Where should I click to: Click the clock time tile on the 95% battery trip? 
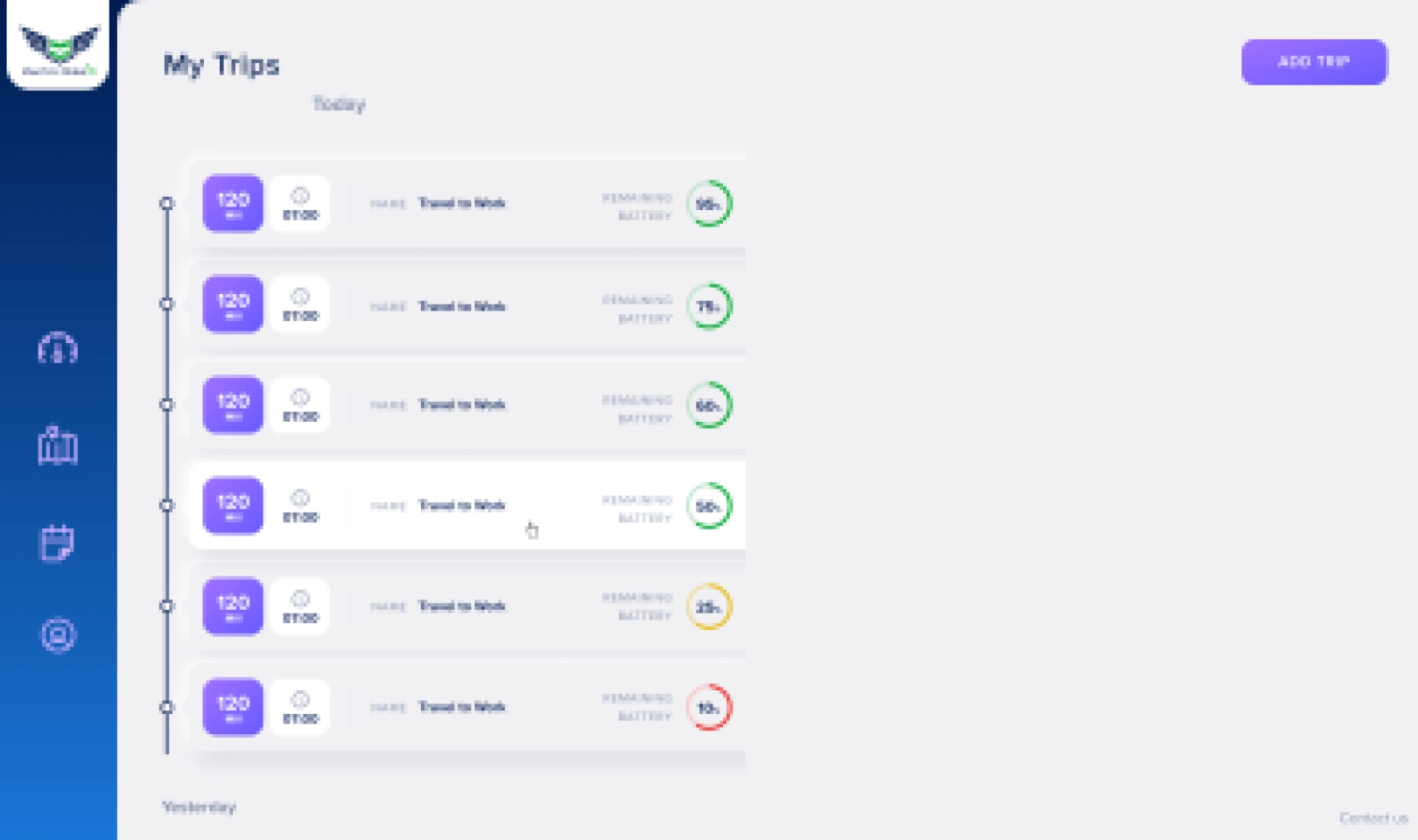pos(300,204)
